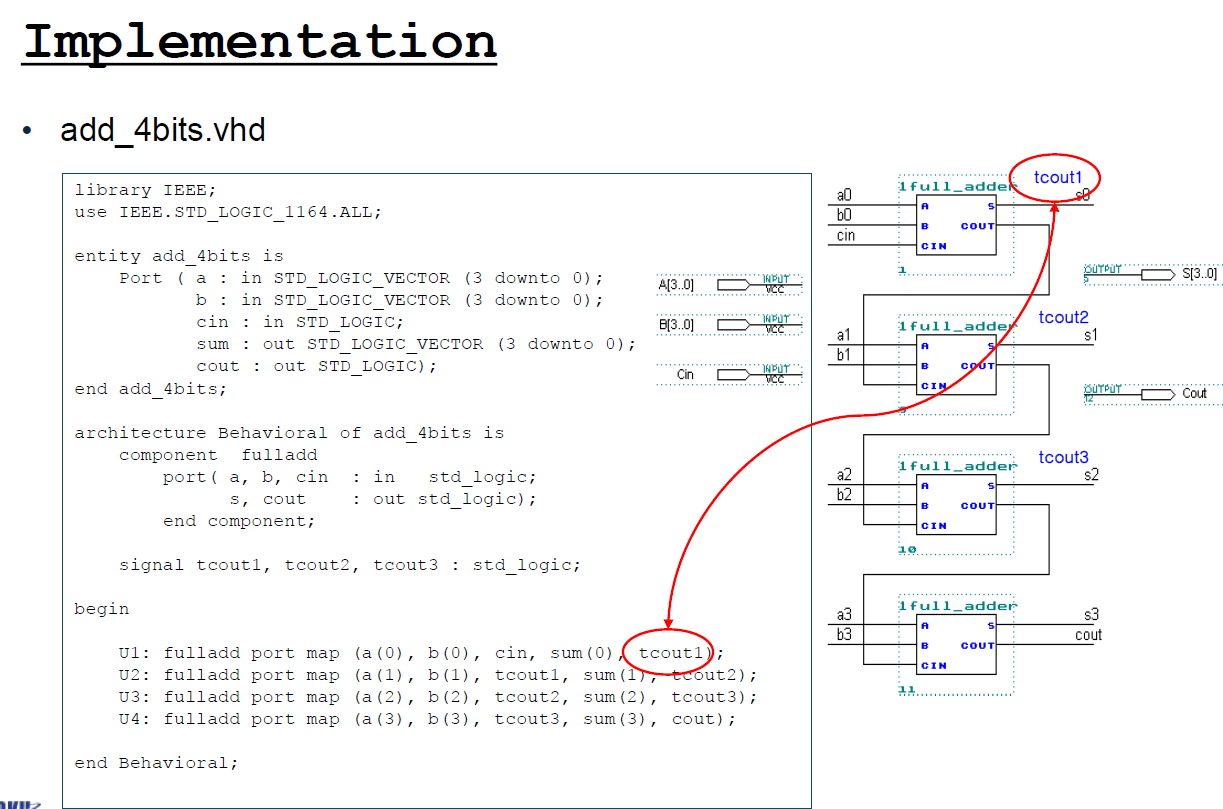Click the "use IEEE.STD_LOGIC_1164.ALL;" line
This screenshot has width=1223, height=809.
(x=228, y=212)
